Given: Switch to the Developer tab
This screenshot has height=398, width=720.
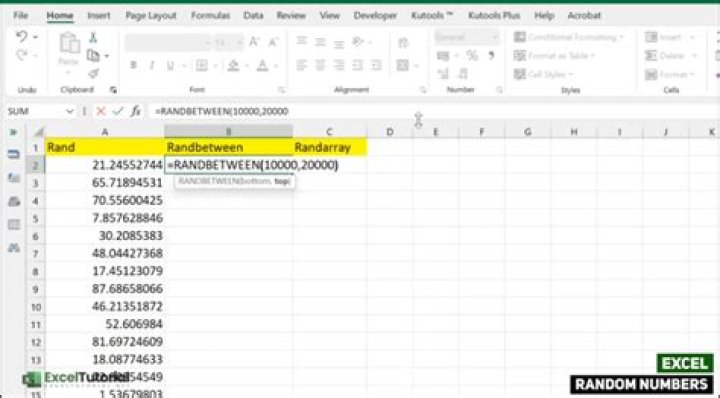Looking at the screenshot, I should point(375,16).
